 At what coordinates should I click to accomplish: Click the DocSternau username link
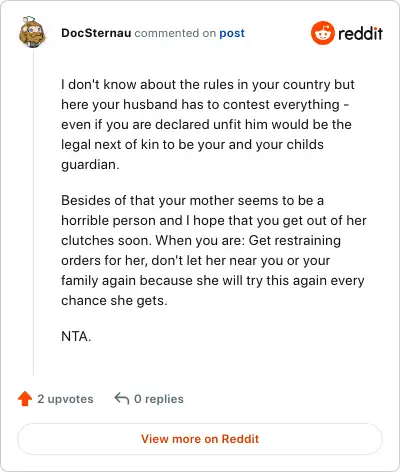tap(96, 33)
